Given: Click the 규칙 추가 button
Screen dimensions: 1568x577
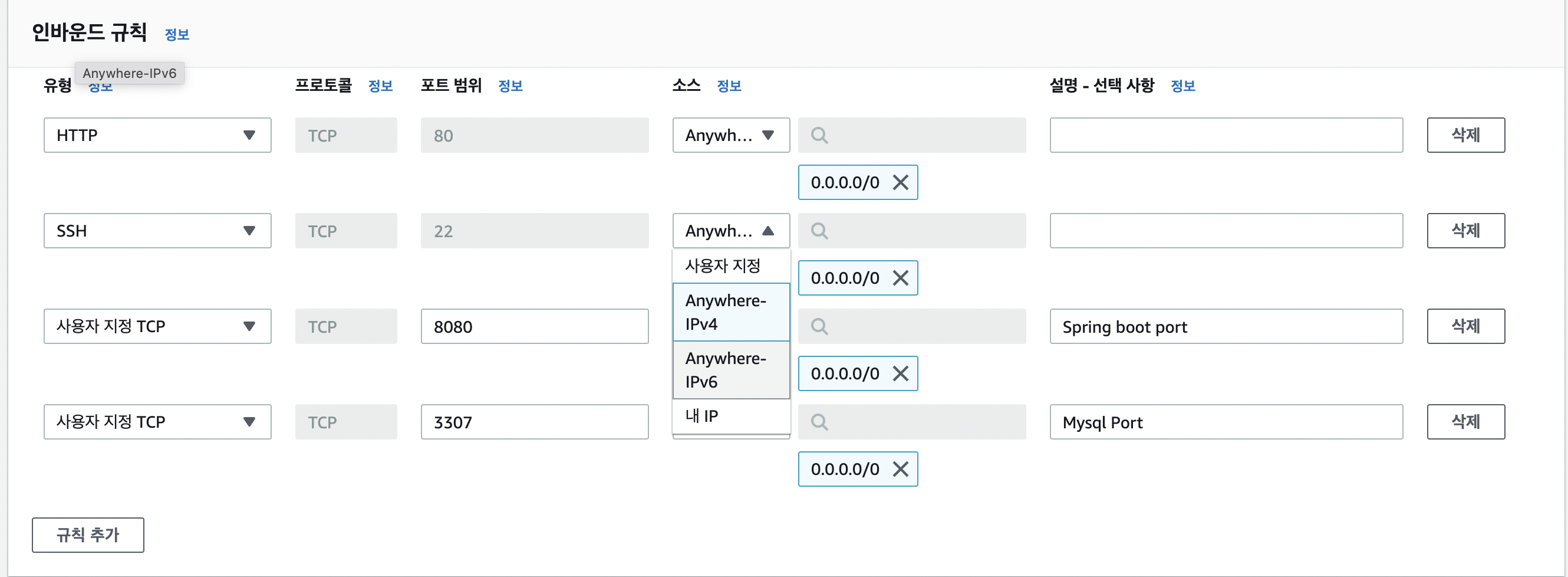Looking at the screenshot, I should tap(88, 535).
